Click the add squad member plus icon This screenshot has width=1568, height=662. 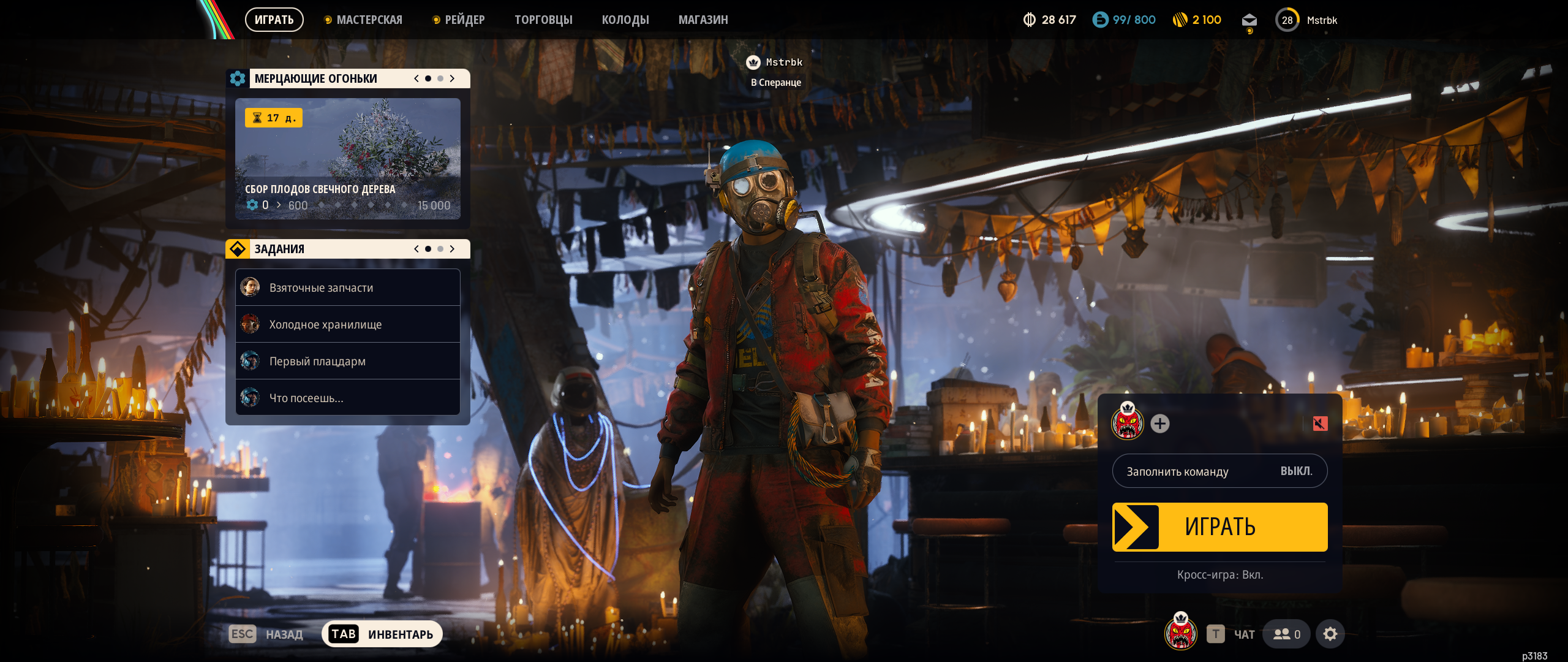pos(1159,424)
